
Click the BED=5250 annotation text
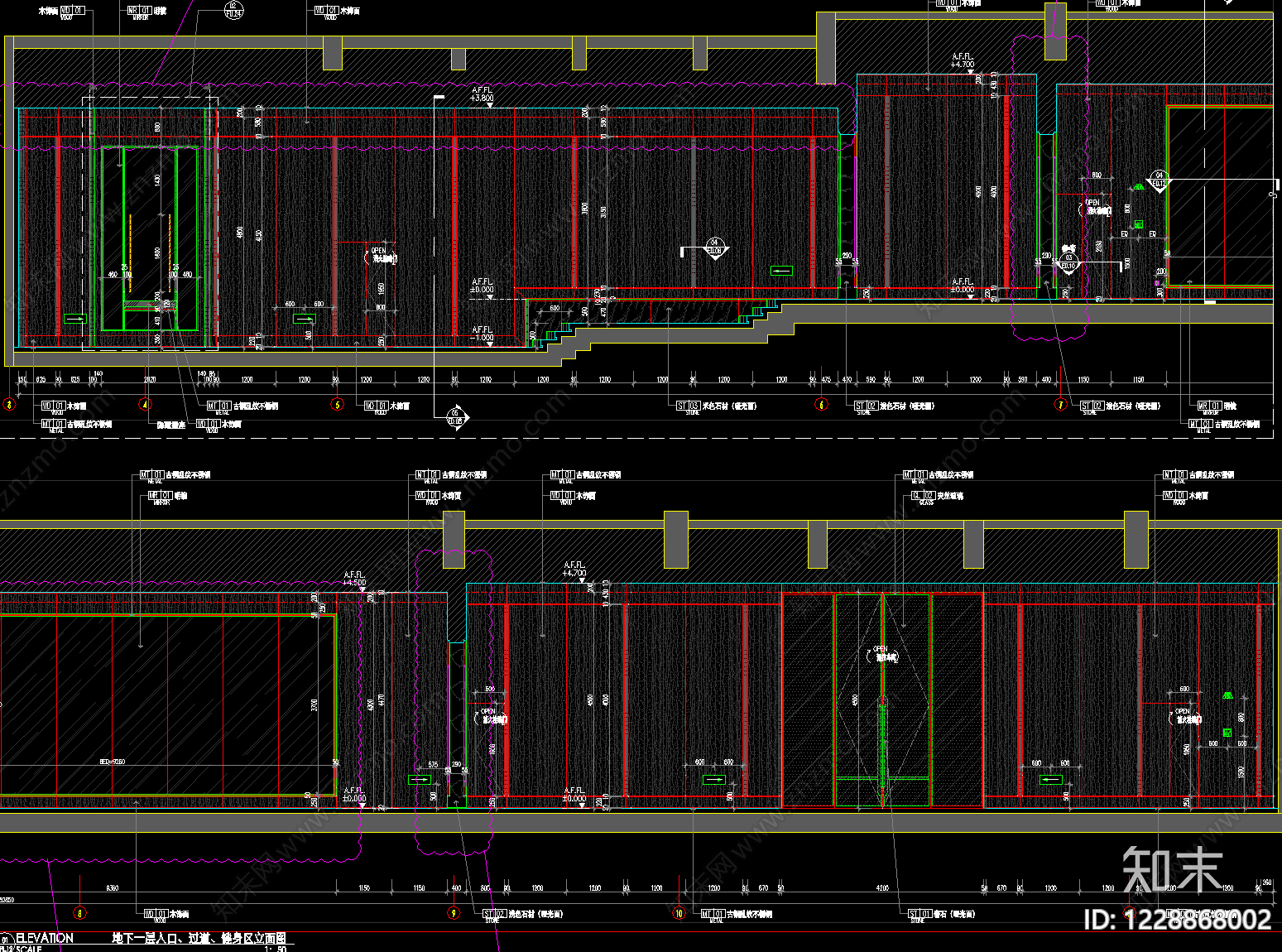click(x=112, y=762)
